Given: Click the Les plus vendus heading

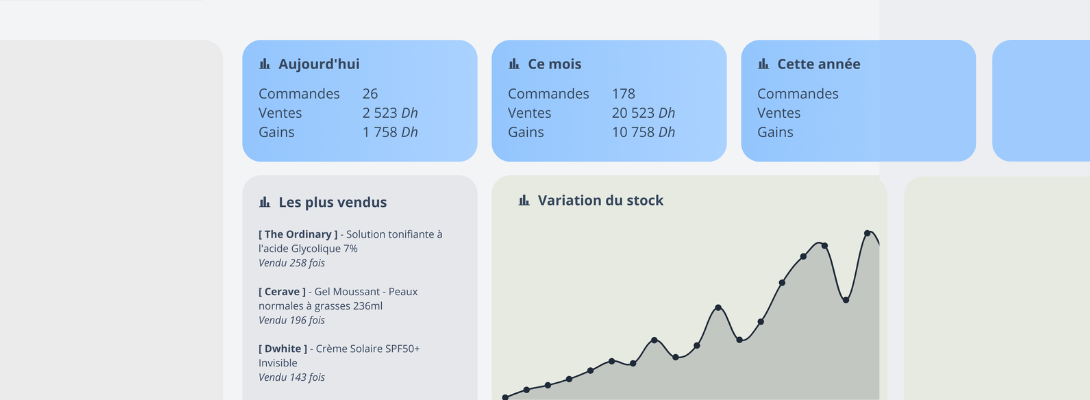Looking at the screenshot, I should click(x=332, y=202).
